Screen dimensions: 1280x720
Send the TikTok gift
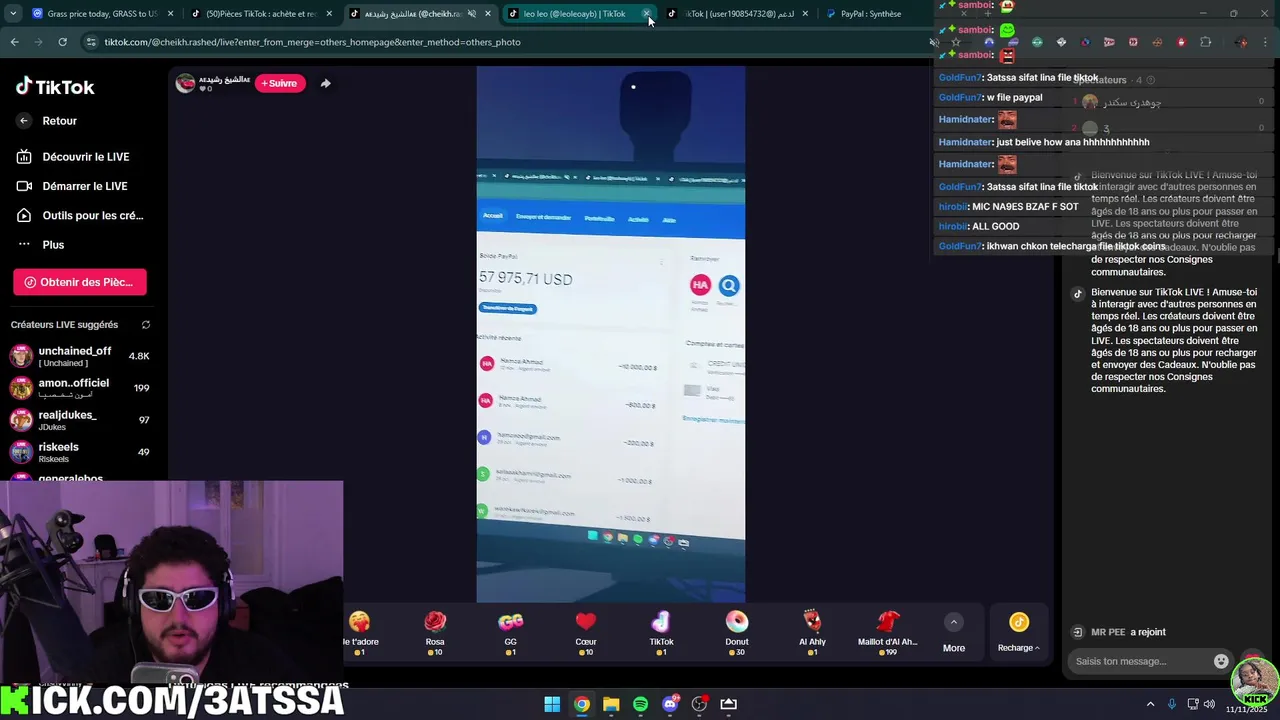661,633
